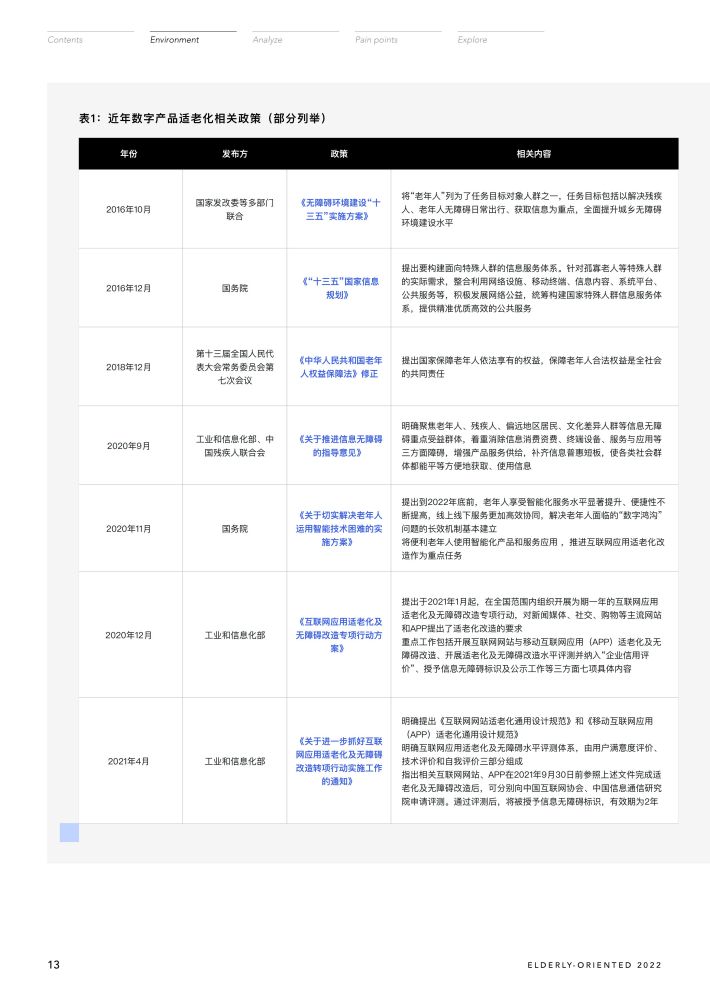The height and width of the screenshot is (1004, 710).
Task: Select the 2021年4月 year cell
Action: point(129,761)
